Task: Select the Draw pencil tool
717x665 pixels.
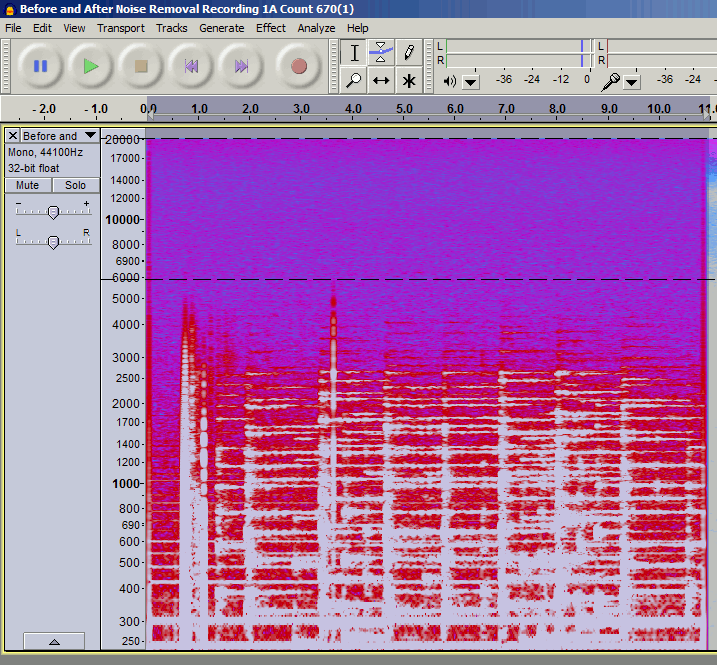Action: (x=409, y=53)
